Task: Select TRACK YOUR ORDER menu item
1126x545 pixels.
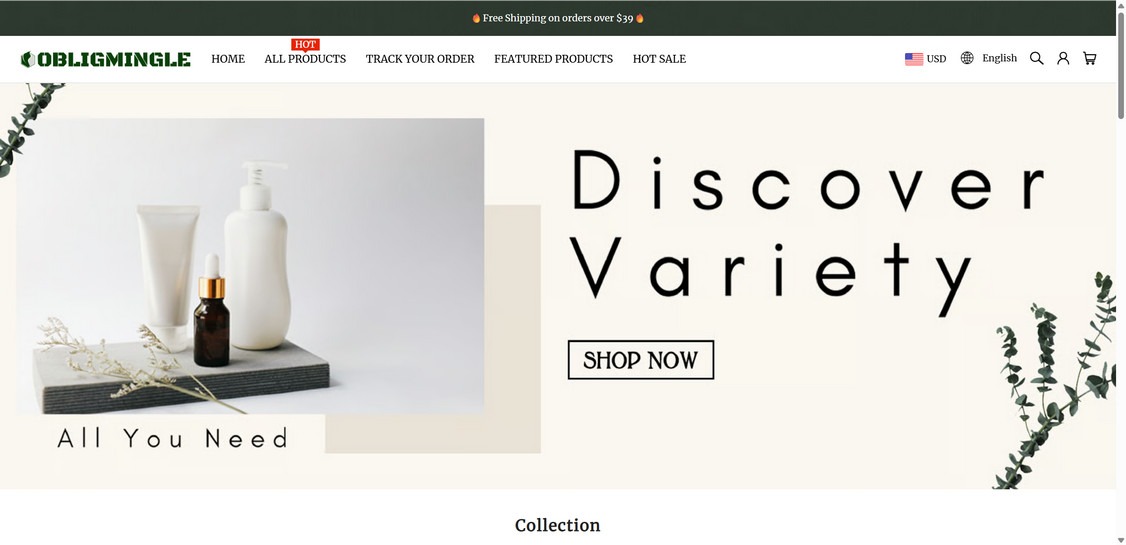Action: tap(420, 59)
